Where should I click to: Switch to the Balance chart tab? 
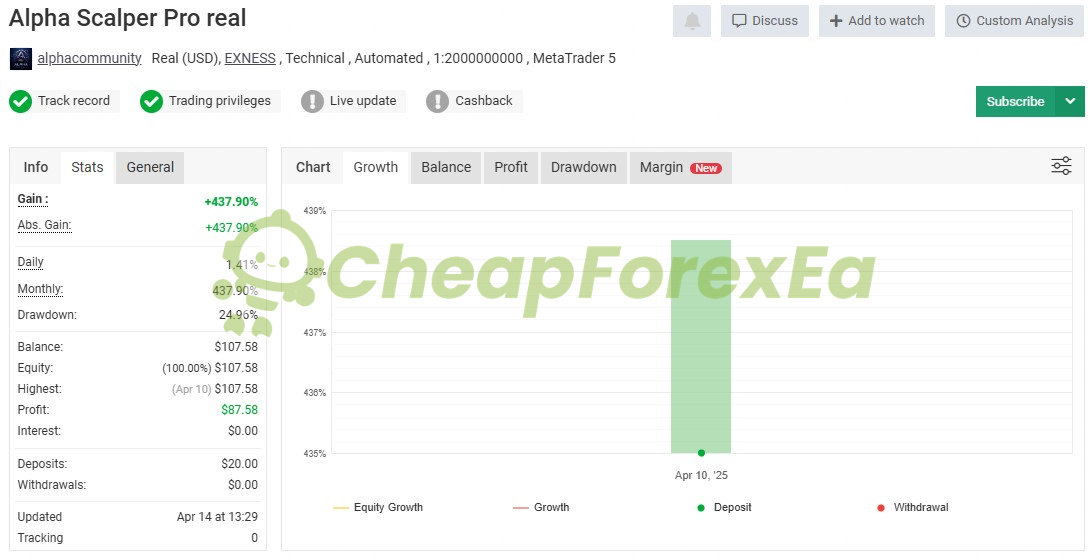tap(446, 167)
